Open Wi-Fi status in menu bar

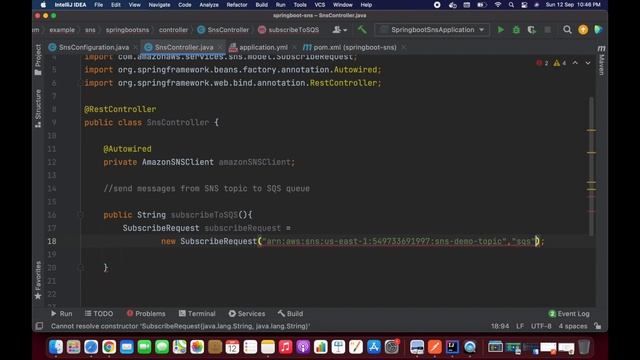click(498, 5)
